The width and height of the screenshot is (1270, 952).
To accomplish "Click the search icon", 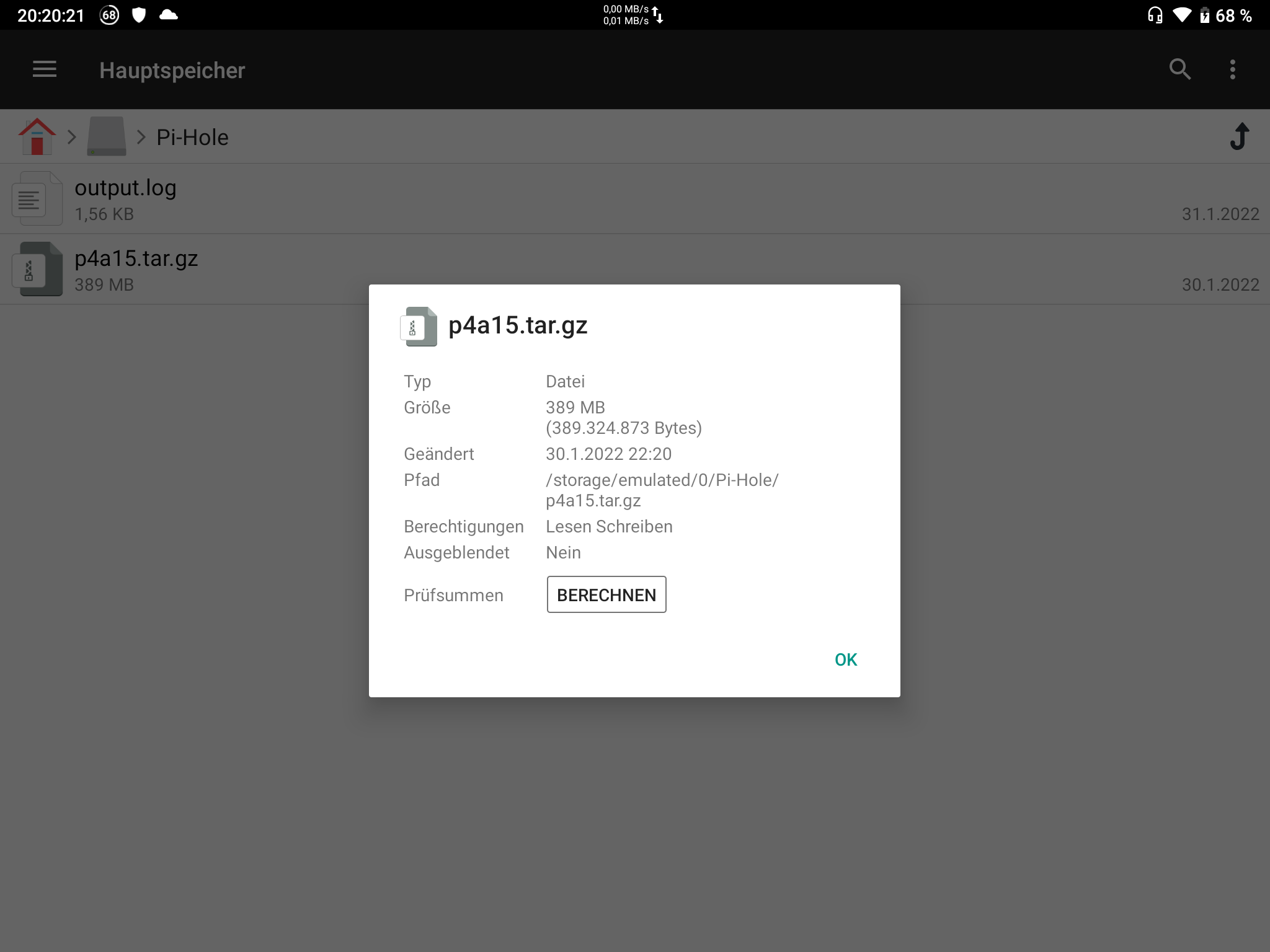I will pos(1181,69).
